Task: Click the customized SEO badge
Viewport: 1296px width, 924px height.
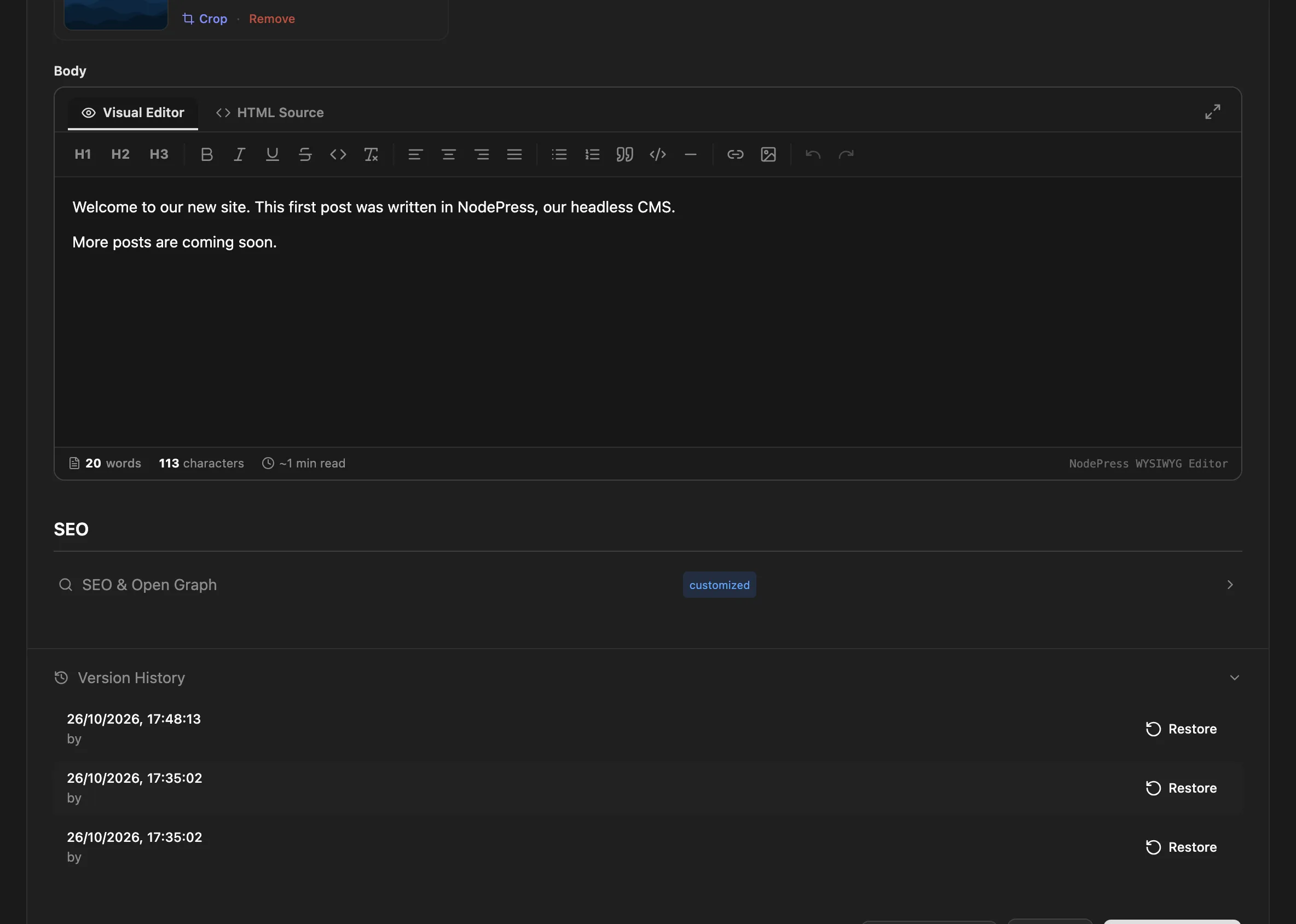Action: click(719, 585)
